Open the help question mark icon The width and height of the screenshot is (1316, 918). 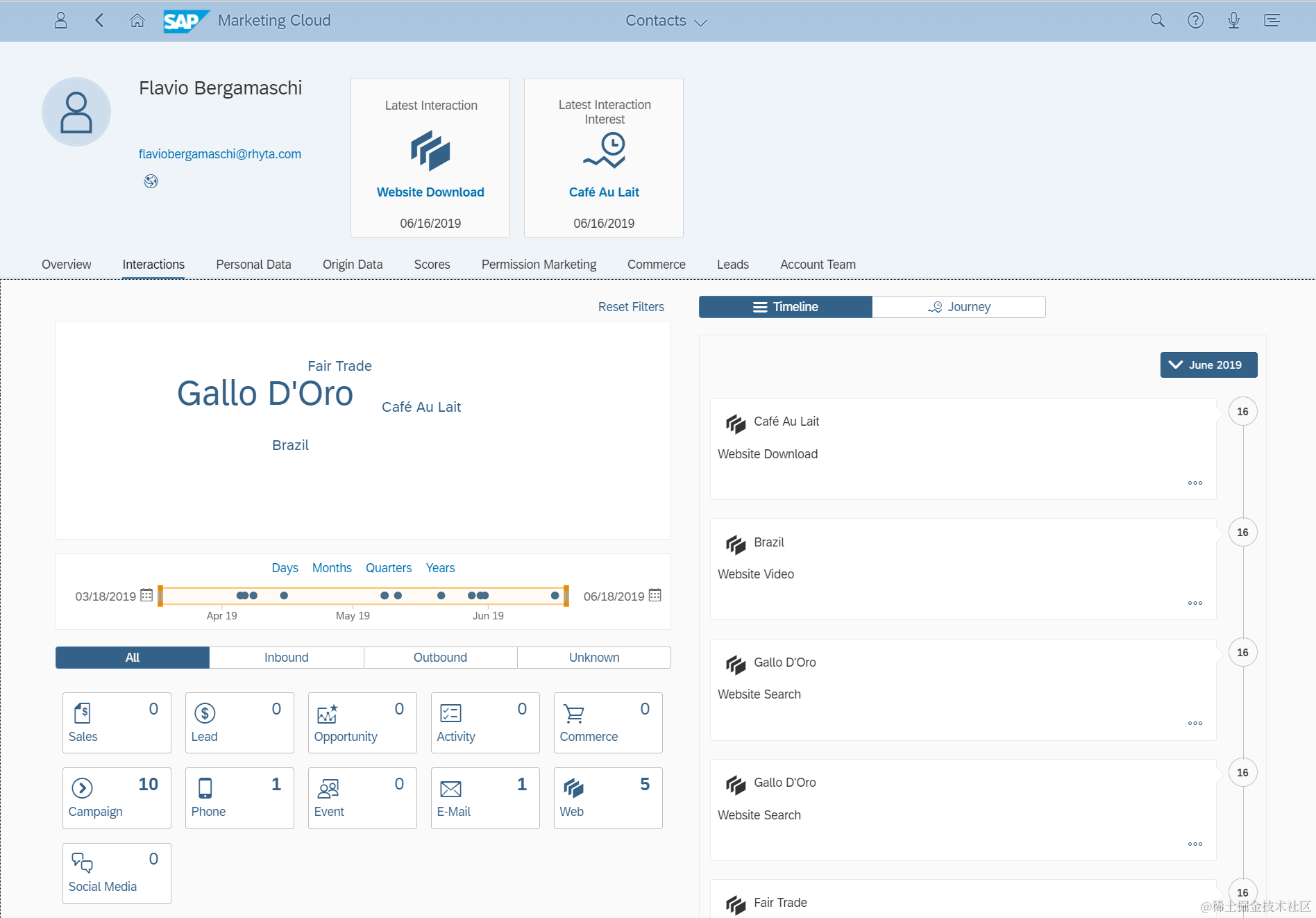tap(1195, 20)
